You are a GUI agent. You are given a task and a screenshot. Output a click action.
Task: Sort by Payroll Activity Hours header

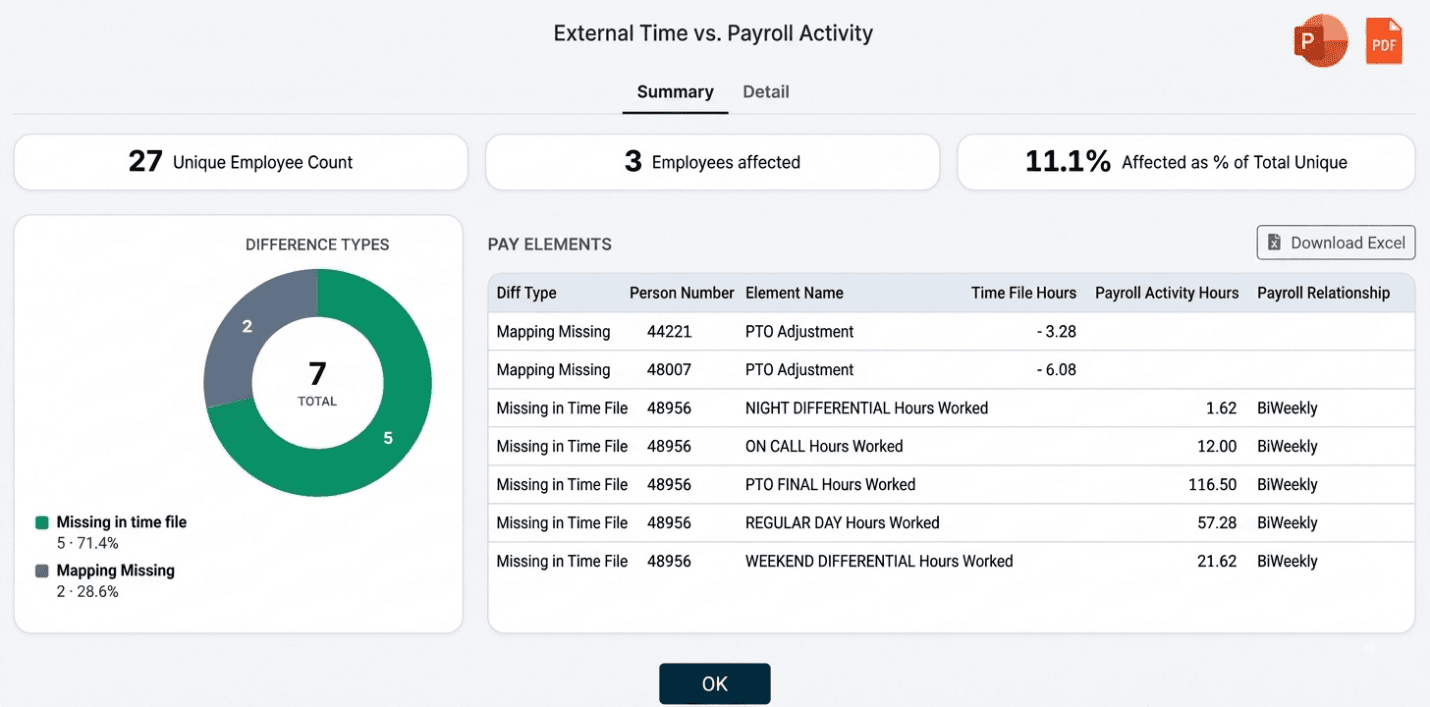[x=1167, y=293]
